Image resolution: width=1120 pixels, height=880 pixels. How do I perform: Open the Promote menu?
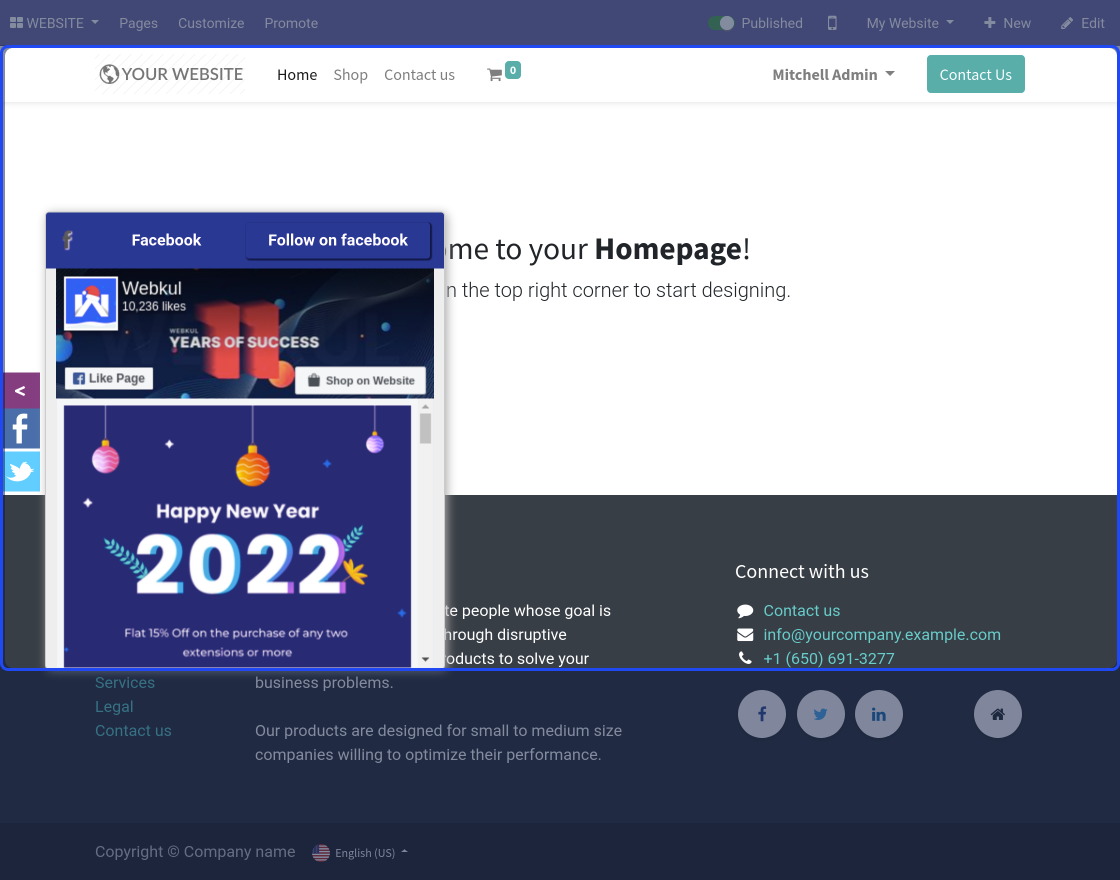pos(291,23)
